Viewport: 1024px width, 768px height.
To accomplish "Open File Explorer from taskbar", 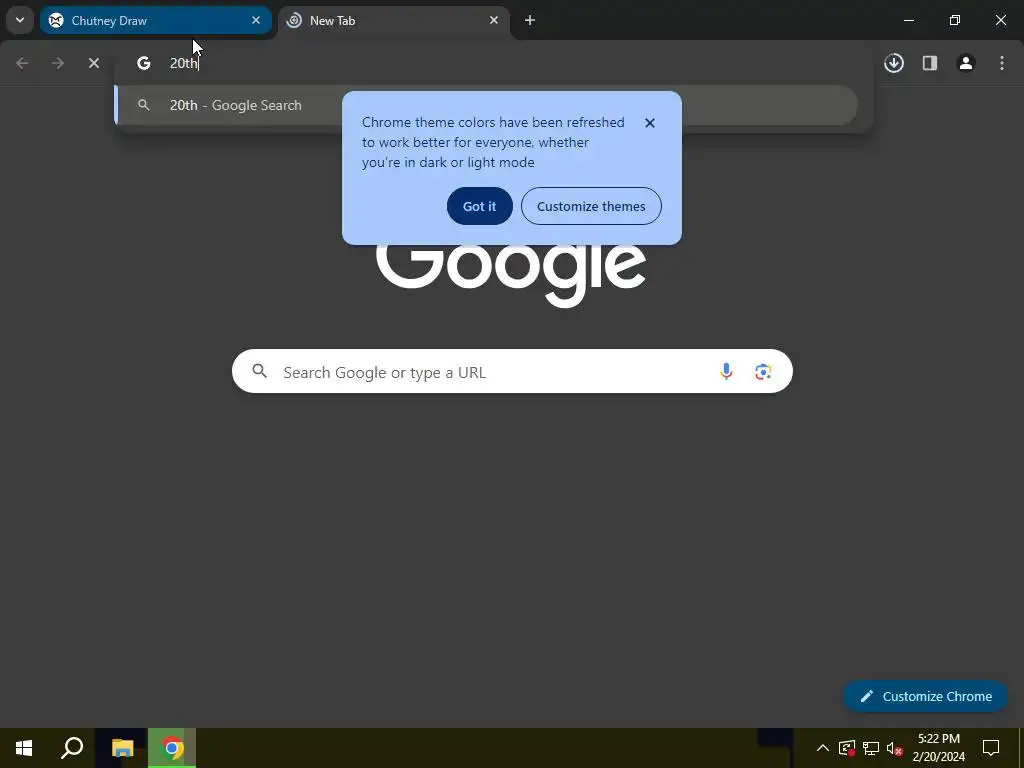I will (122, 748).
